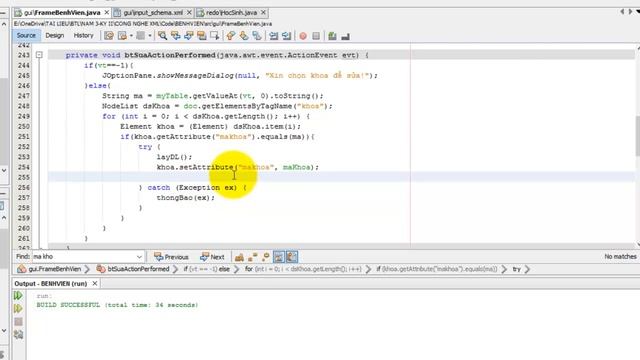Open the Find history dropdown arrow
This screenshot has height=360, width=640.
(139, 257)
